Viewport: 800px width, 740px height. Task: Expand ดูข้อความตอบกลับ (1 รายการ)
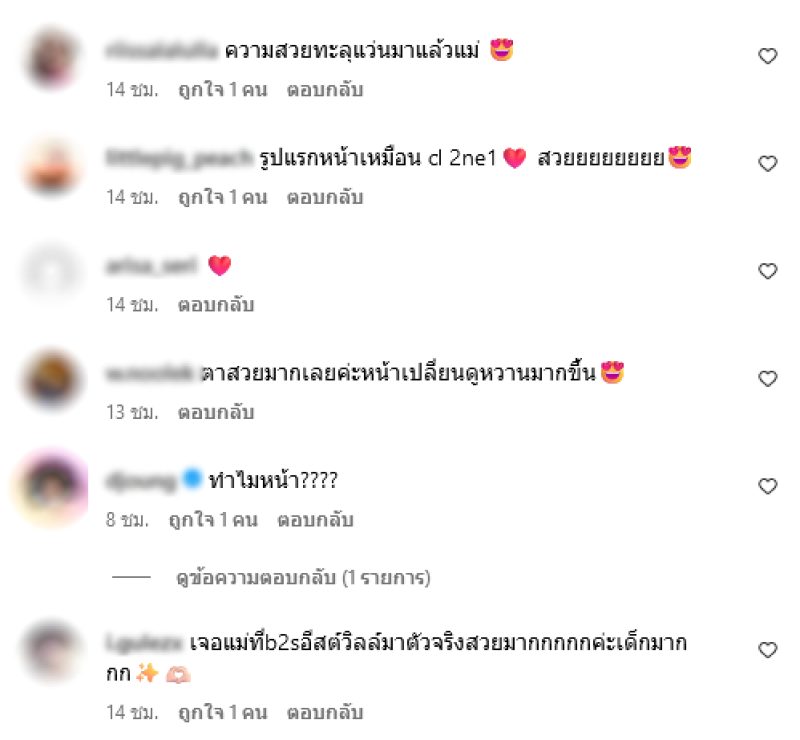(303, 578)
